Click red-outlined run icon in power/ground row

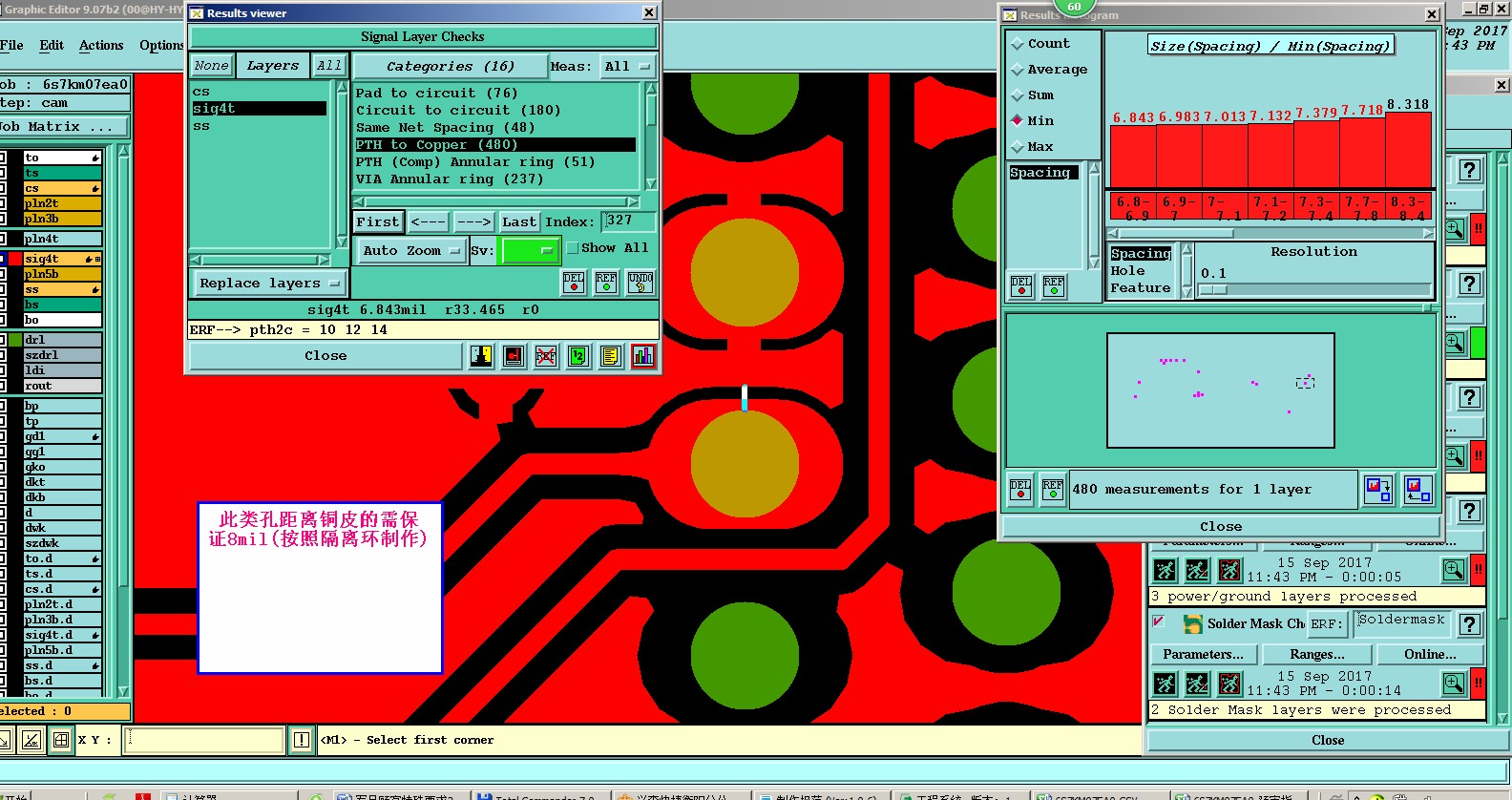pyautogui.click(x=1229, y=571)
